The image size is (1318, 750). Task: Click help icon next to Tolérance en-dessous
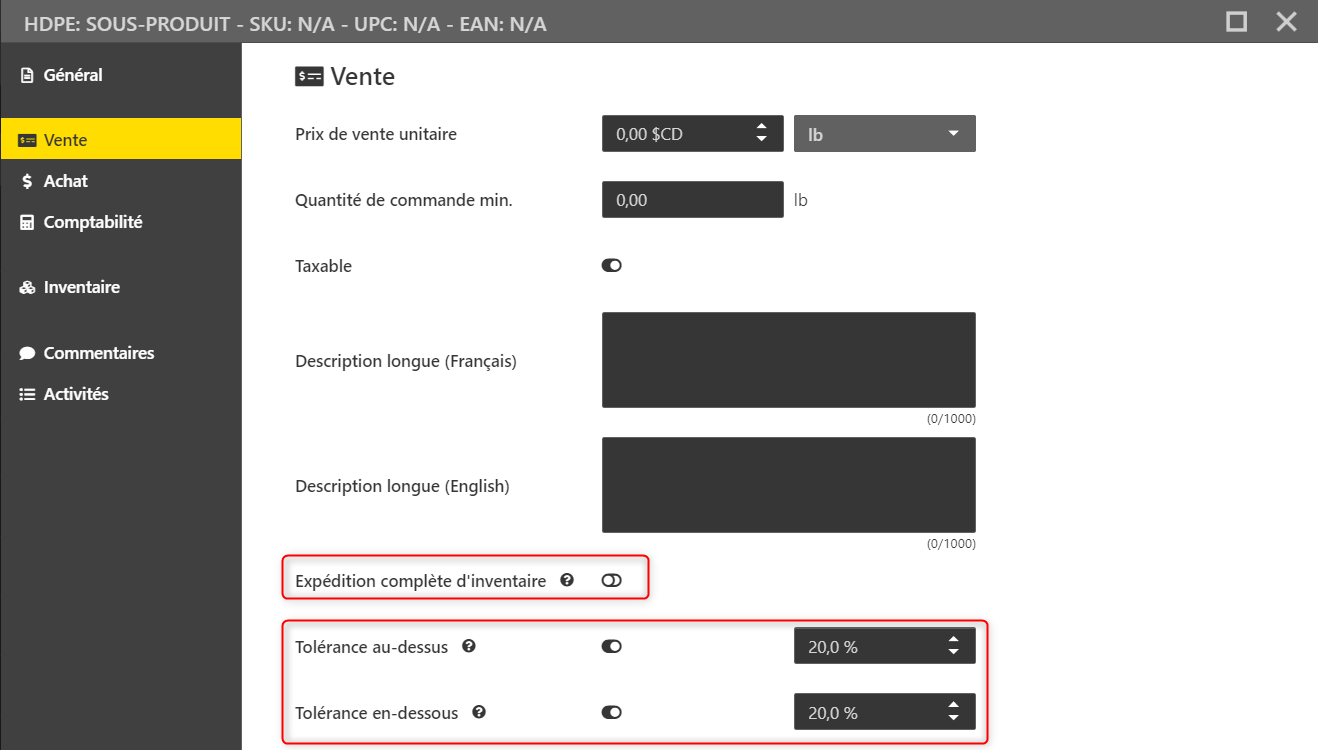pyautogui.click(x=478, y=712)
